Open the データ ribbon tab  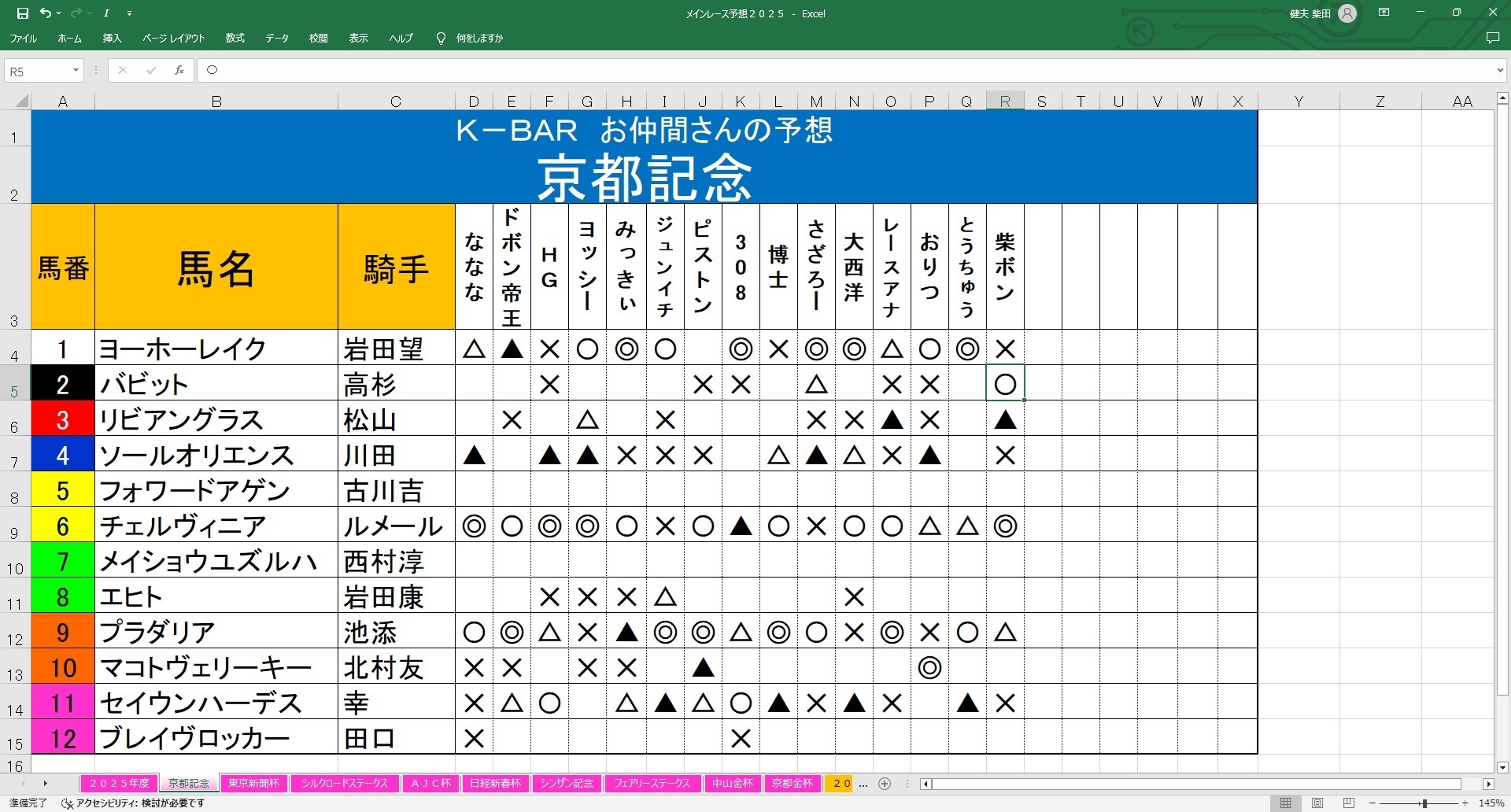pos(276,38)
